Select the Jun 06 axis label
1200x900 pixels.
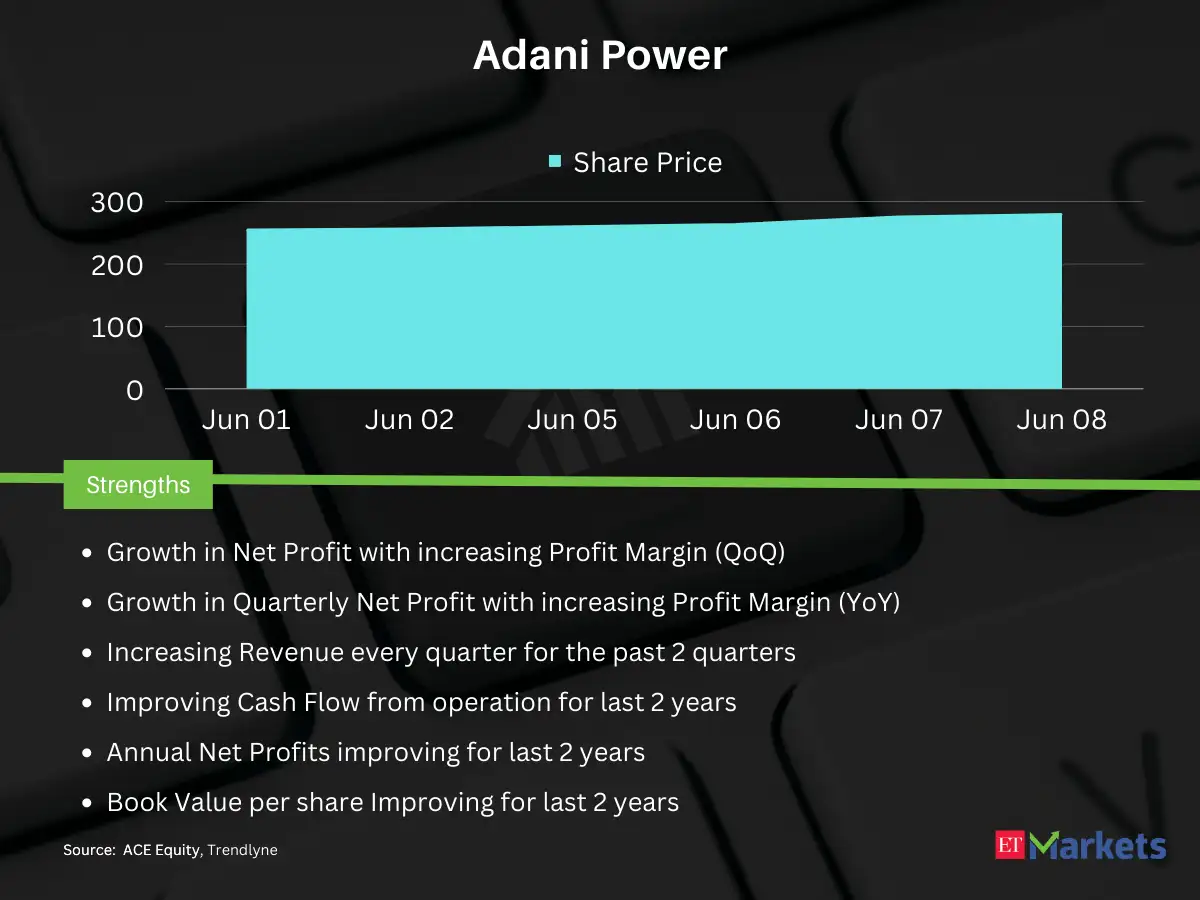tap(735, 420)
